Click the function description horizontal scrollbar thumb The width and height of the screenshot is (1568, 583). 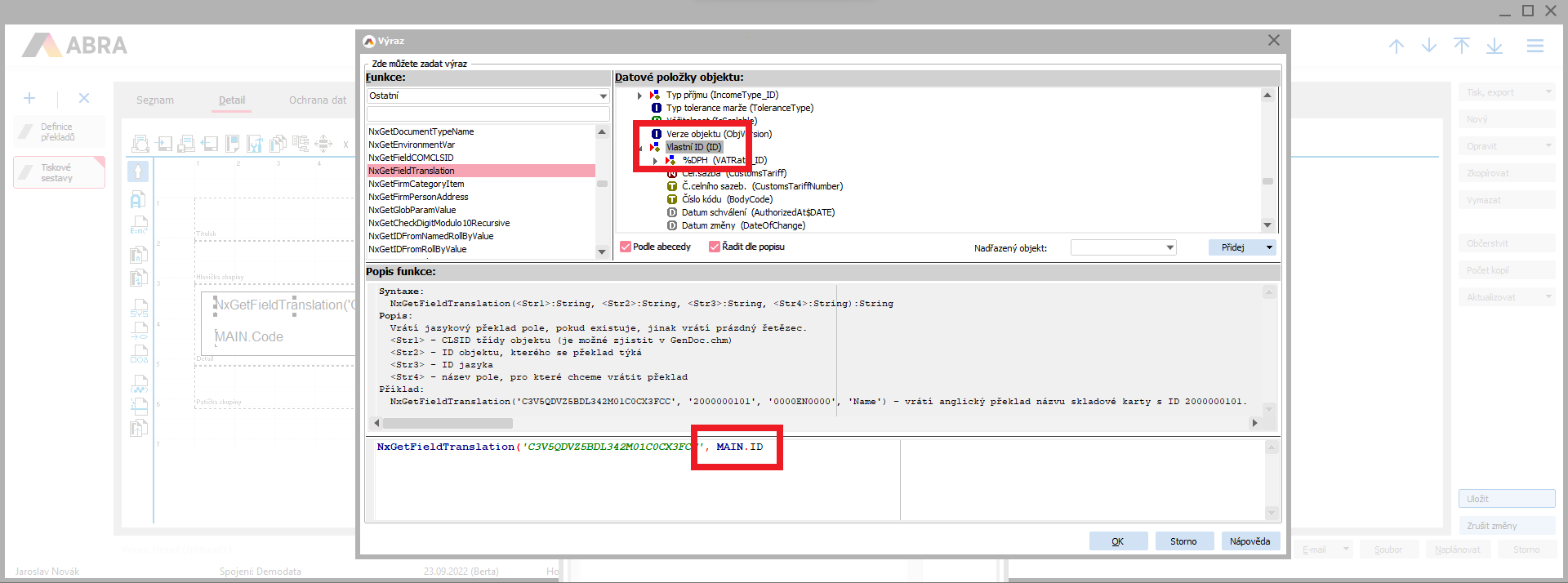click(x=448, y=423)
